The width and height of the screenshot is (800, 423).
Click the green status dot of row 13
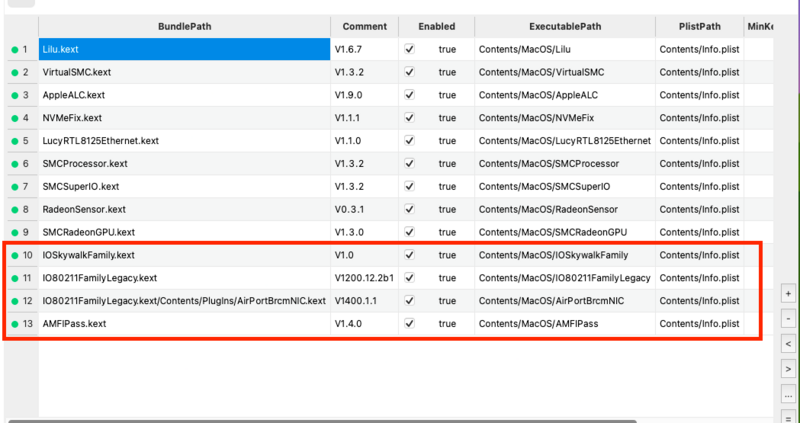[x=15, y=324]
